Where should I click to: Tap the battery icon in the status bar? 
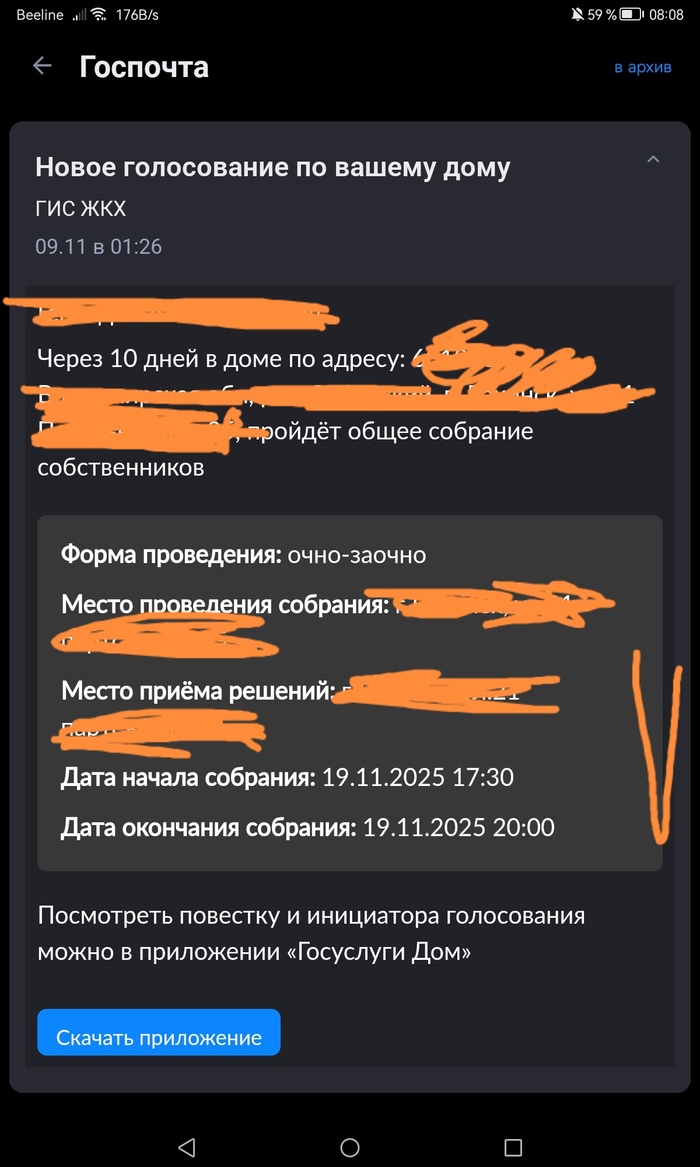(632, 15)
